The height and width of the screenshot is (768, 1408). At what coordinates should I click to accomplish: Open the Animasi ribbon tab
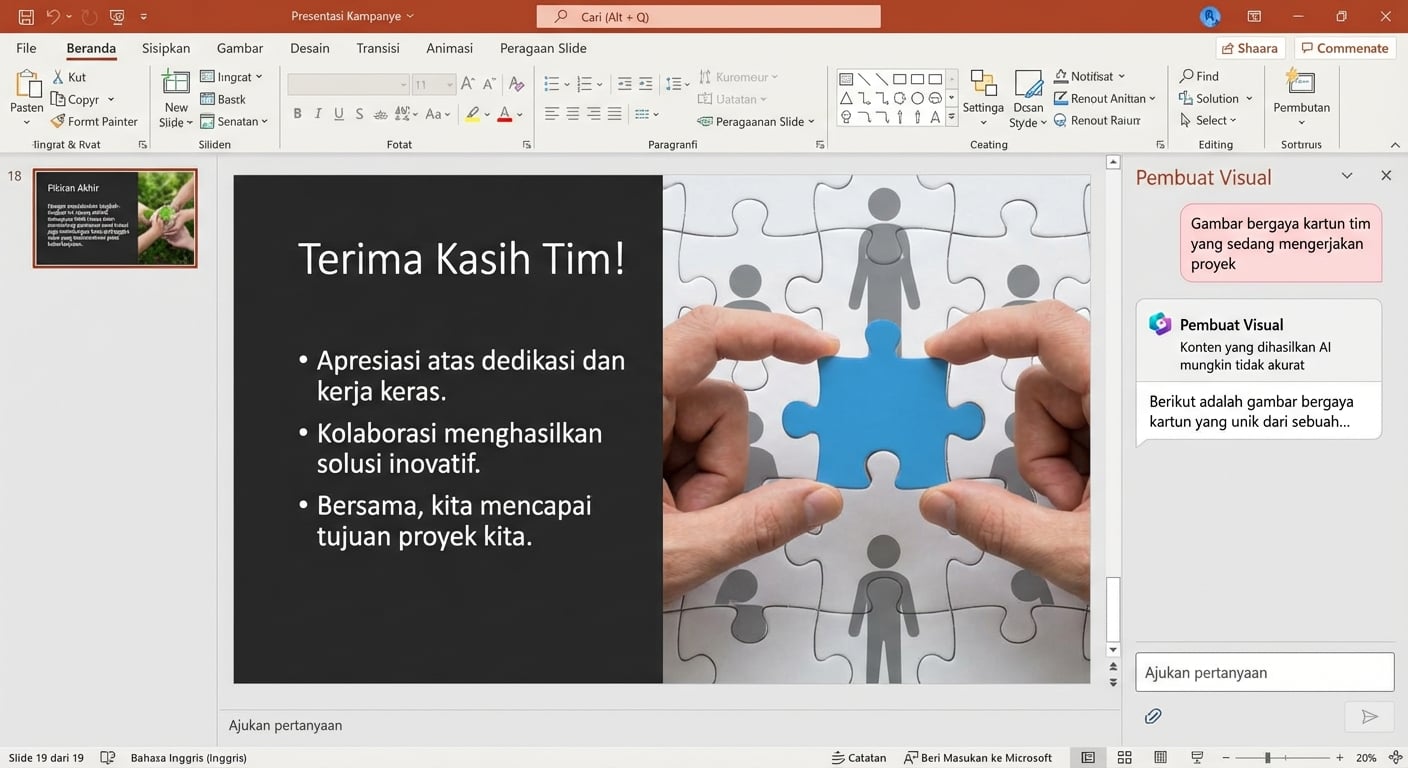449,47
